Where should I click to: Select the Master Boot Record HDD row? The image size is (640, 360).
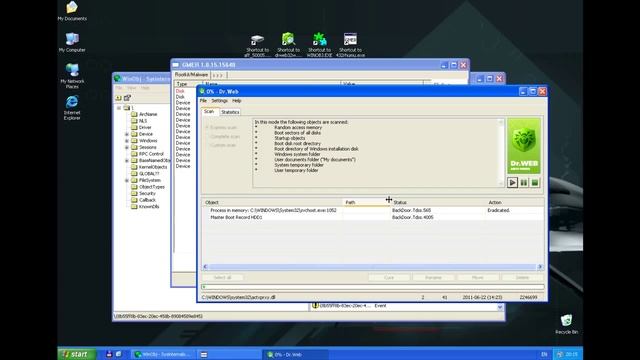[x=373, y=218]
